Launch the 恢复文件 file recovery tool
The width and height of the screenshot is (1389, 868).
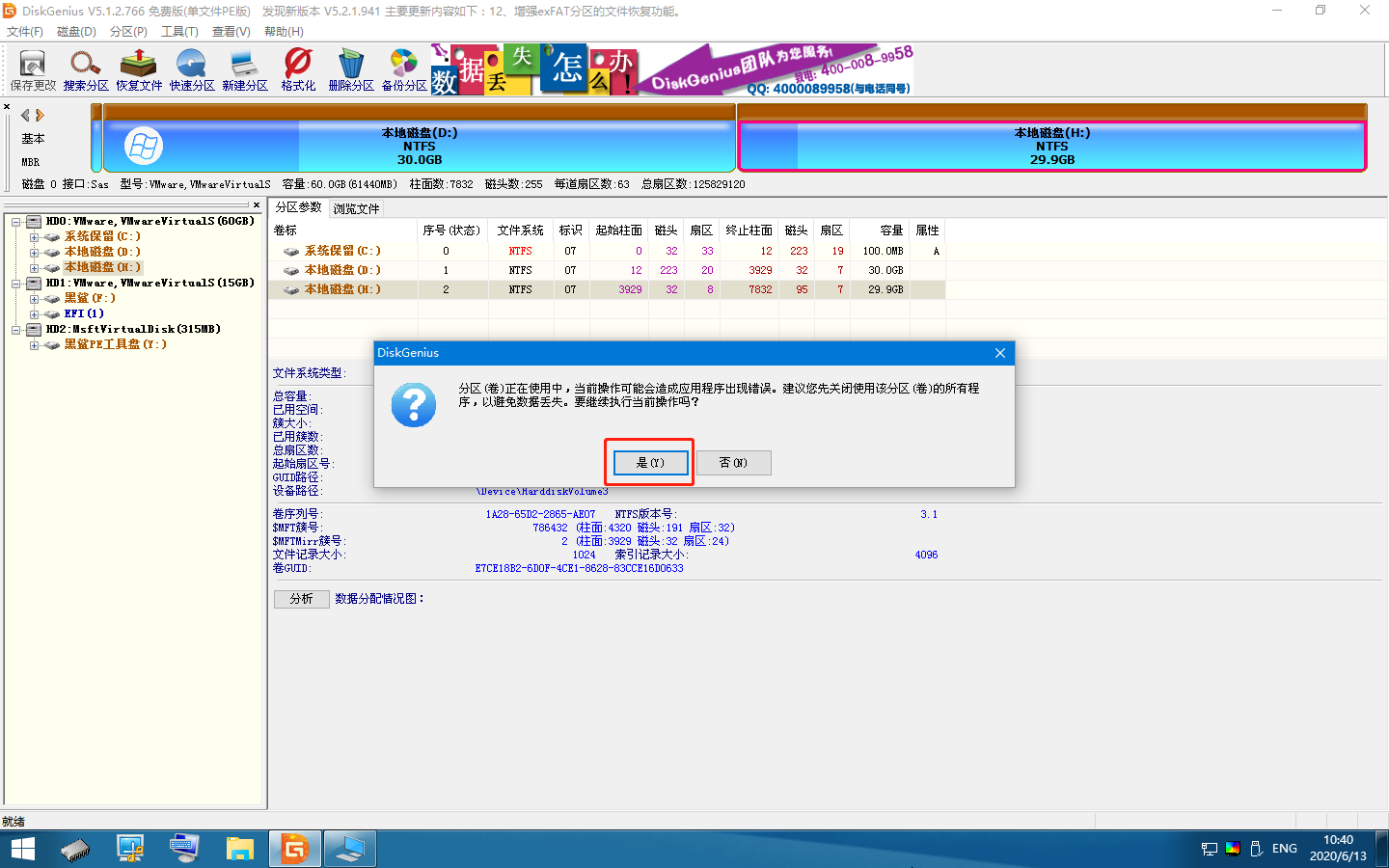tap(139, 70)
